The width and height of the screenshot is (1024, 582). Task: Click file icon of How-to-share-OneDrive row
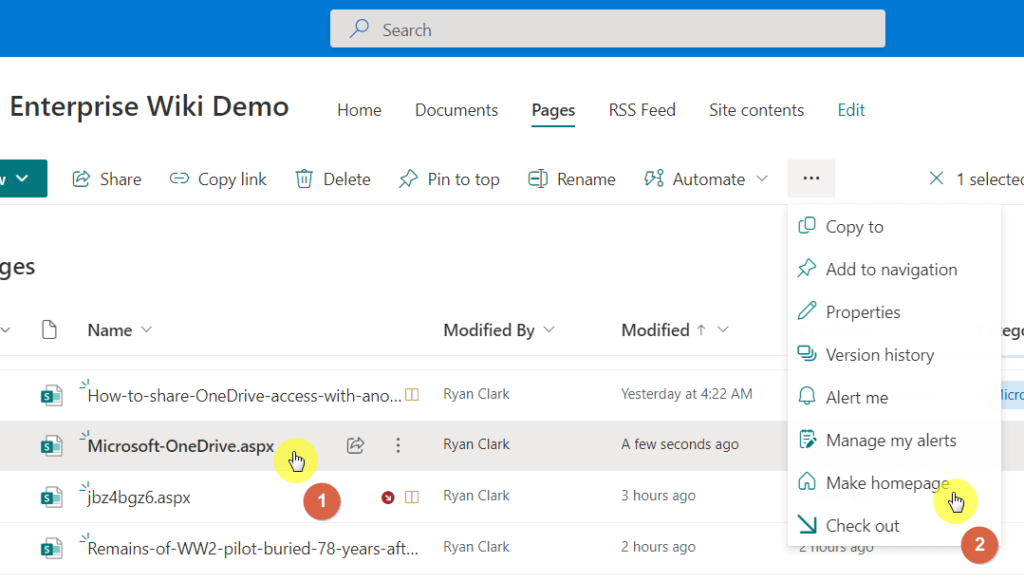click(51, 395)
